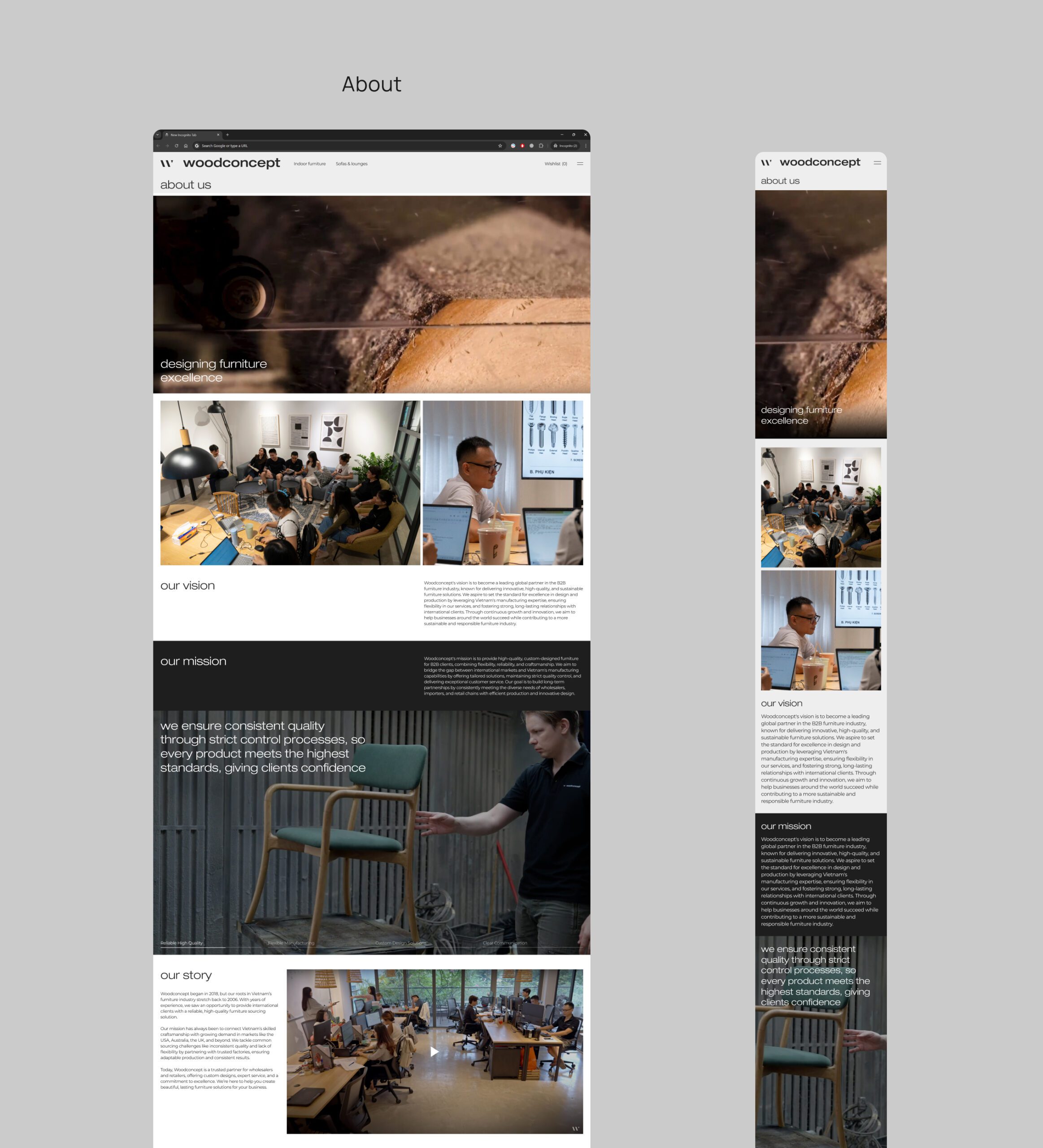
Task: Select Clear Communication slide tab
Action: pyautogui.click(x=504, y=943)
